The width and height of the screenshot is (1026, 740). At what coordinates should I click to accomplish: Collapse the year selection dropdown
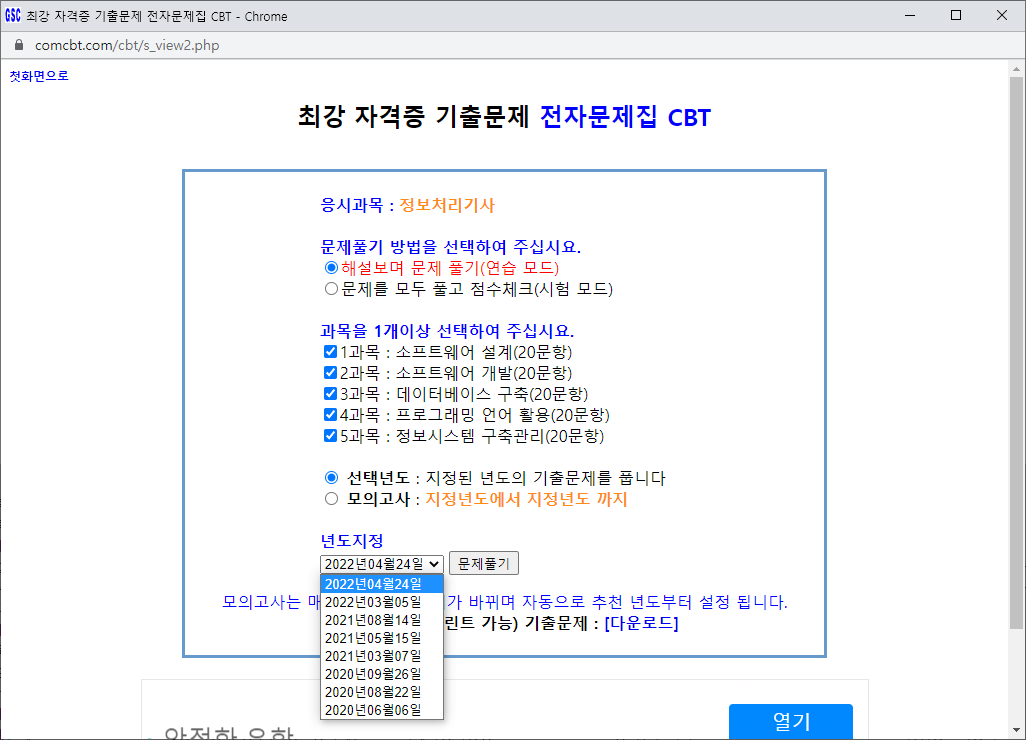(x=381, y=564)
